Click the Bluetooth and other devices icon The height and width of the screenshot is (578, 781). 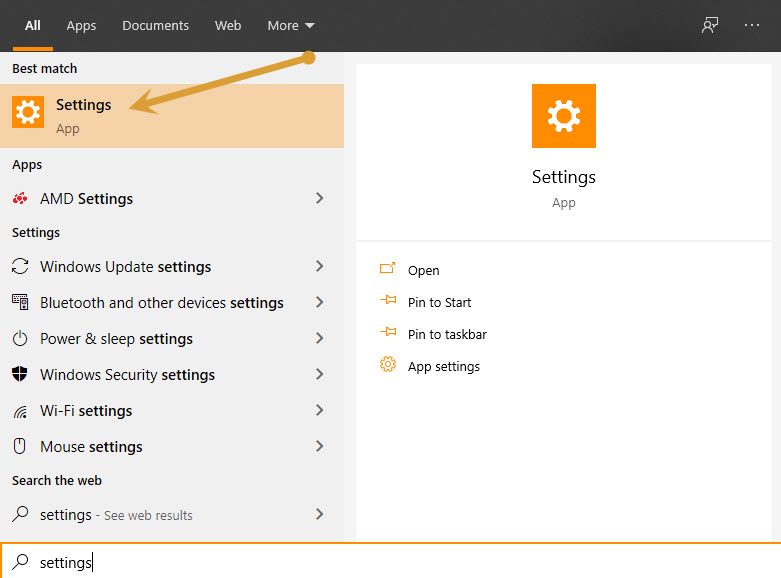pos(20,302)
